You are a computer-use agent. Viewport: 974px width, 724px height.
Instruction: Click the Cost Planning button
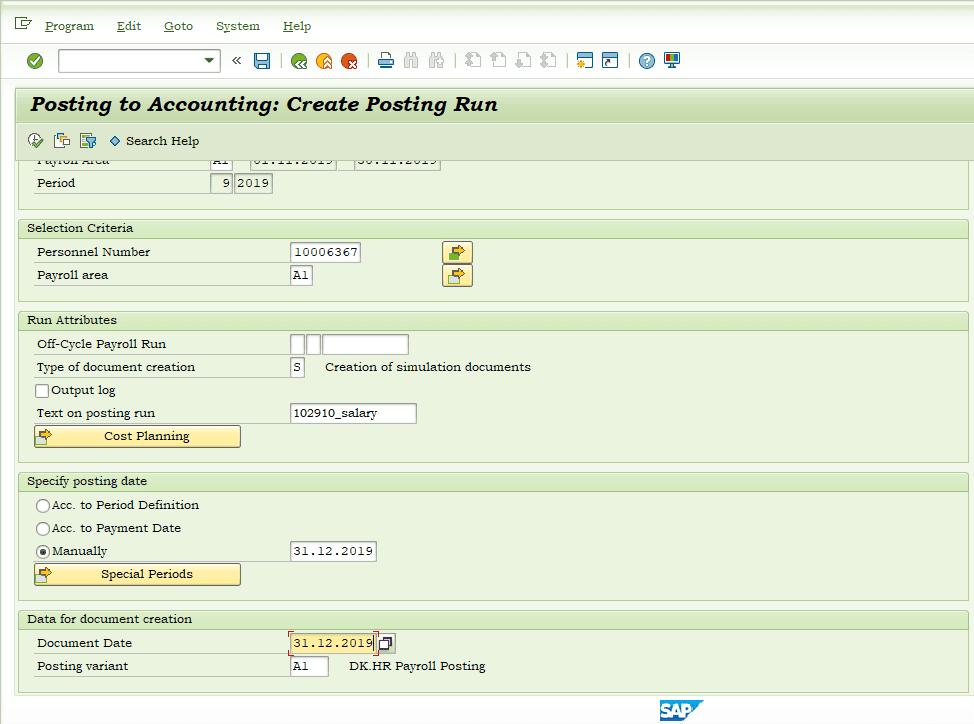pyautogui.click(x=137, y=436)
